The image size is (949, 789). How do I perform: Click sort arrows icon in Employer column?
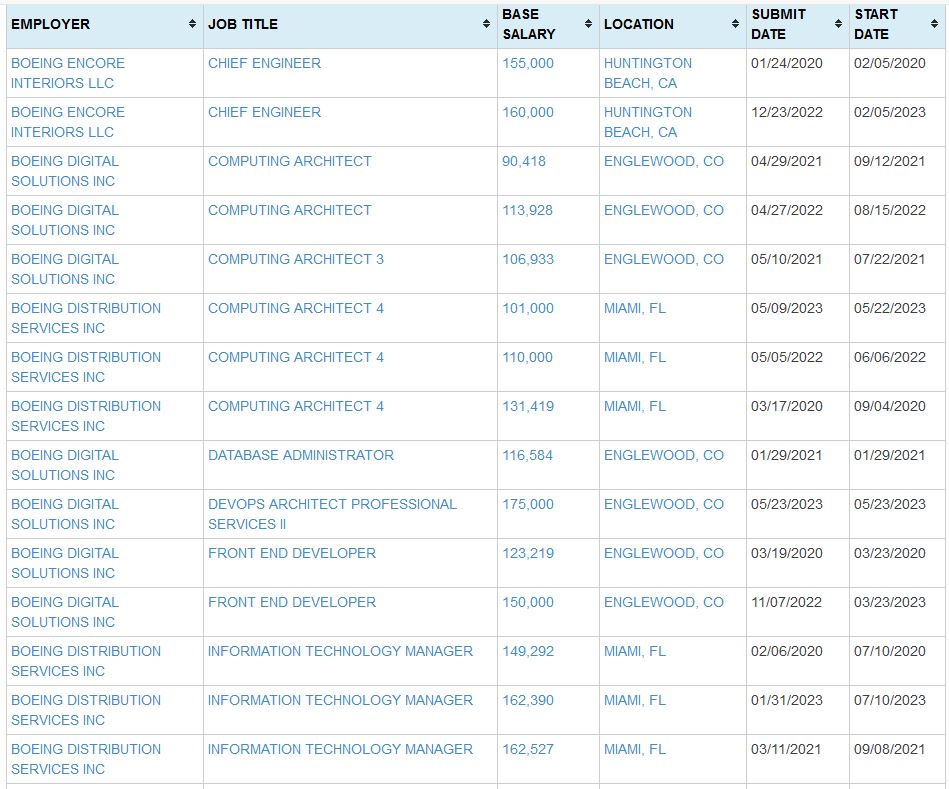click(192, 24)
